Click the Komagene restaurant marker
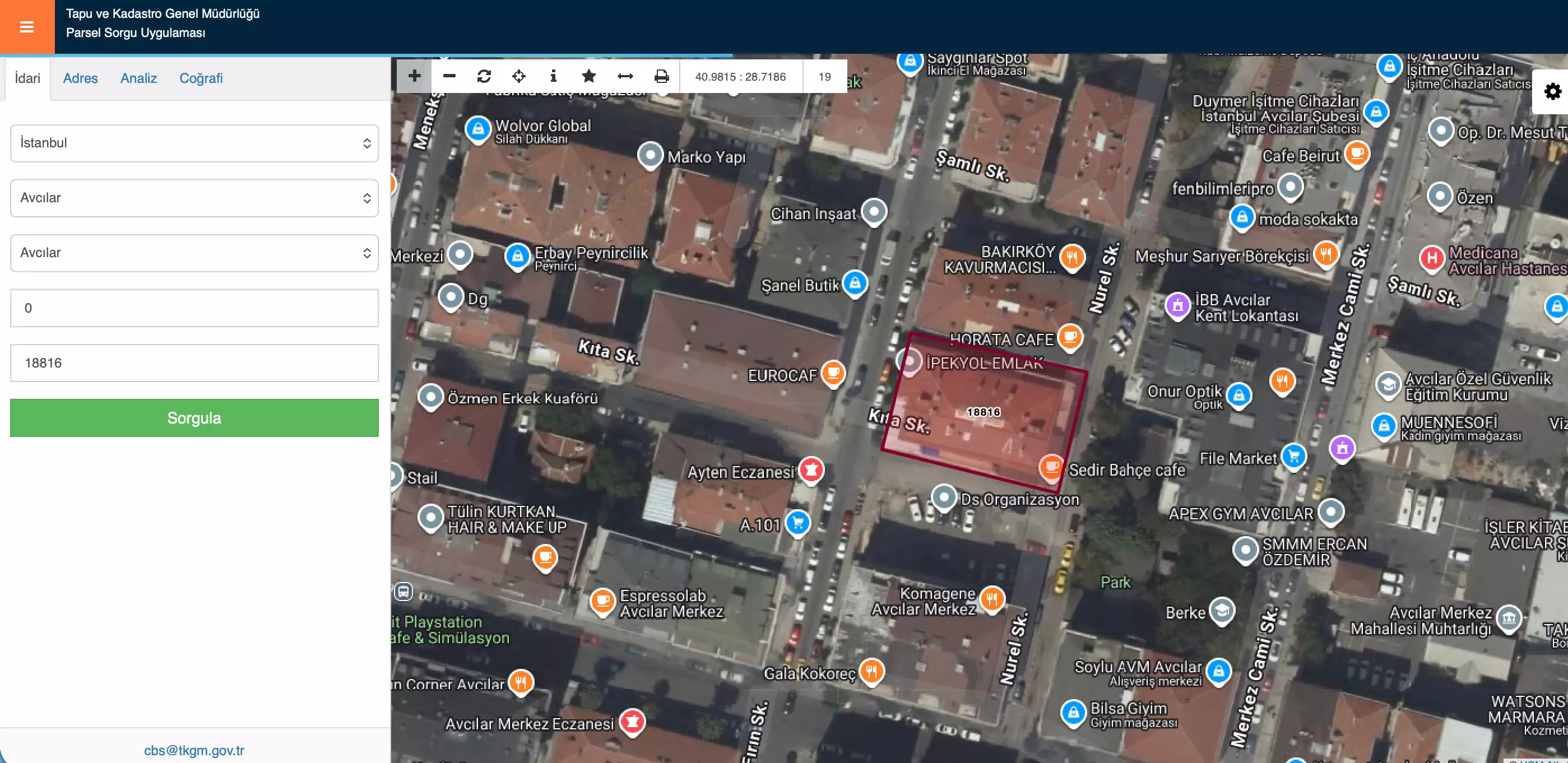 click(x=992, y=600)
